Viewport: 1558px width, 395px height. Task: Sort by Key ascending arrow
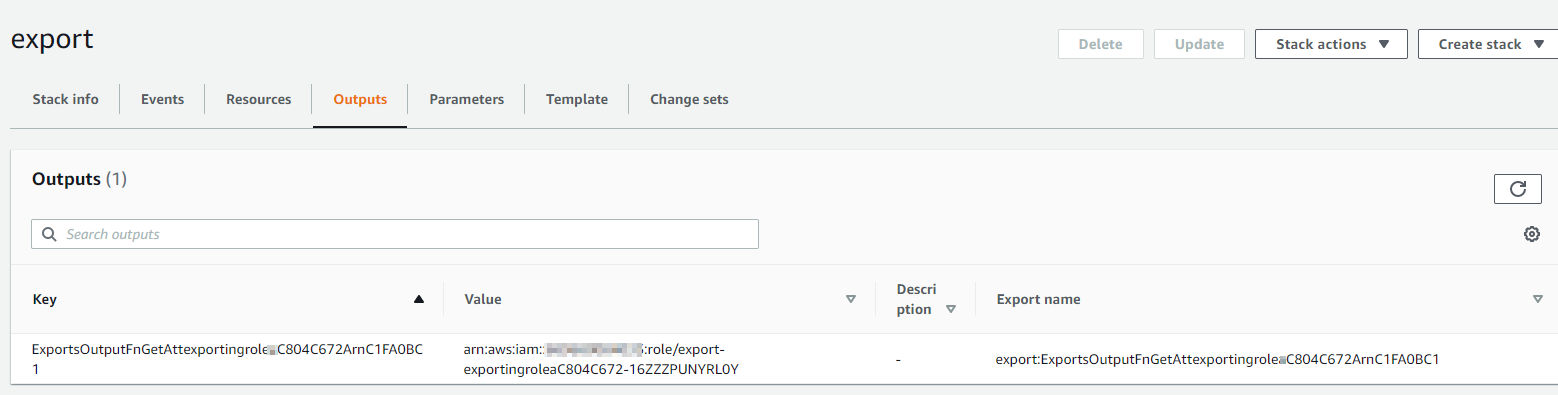(x=419, y=299)
